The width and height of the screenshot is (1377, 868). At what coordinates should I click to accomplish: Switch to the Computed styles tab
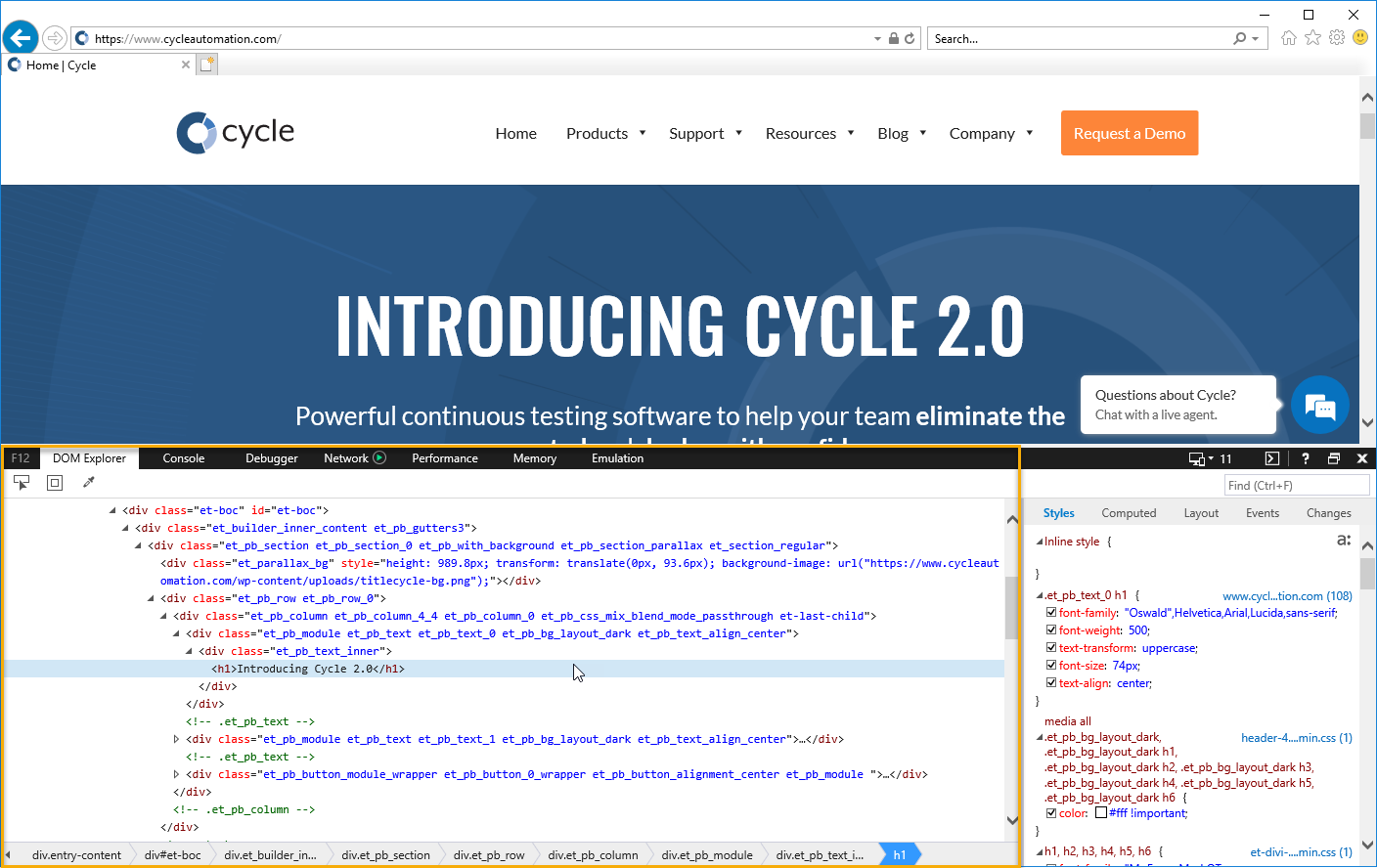(1129, 513)
